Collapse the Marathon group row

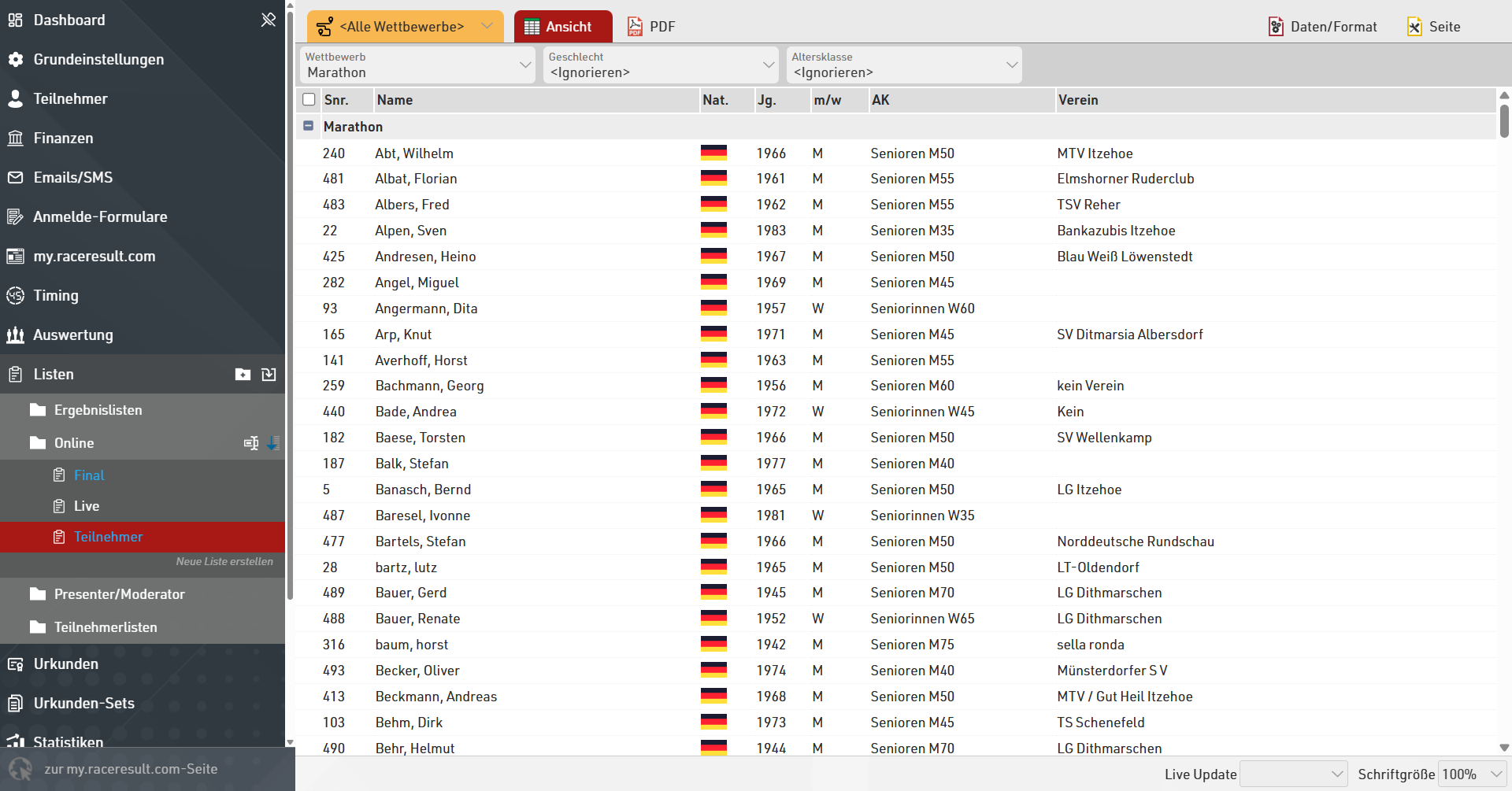coord(309,126)
